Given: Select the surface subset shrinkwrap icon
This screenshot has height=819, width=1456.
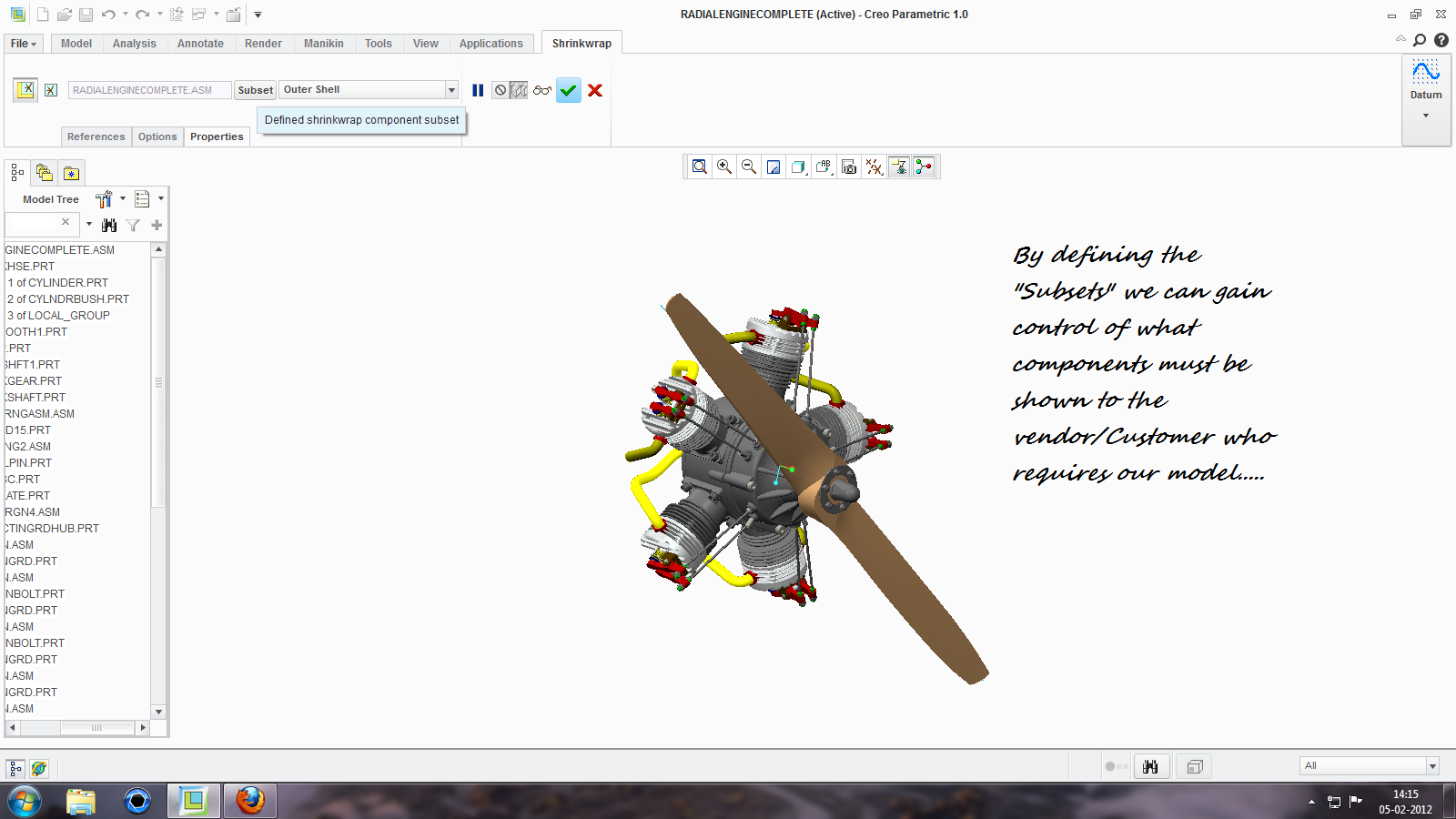Looking at the screenshot, I should 25,89.
